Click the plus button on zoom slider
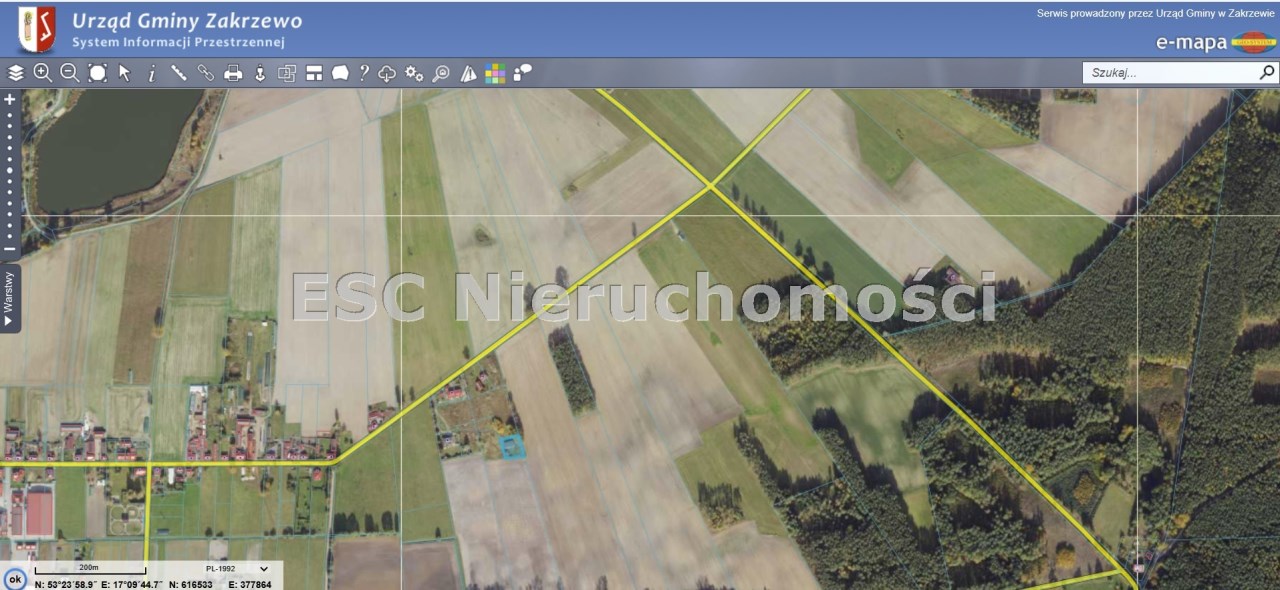Image resolution: width=1280 pixels, height=590 pixels. click(x=10, y=100)
